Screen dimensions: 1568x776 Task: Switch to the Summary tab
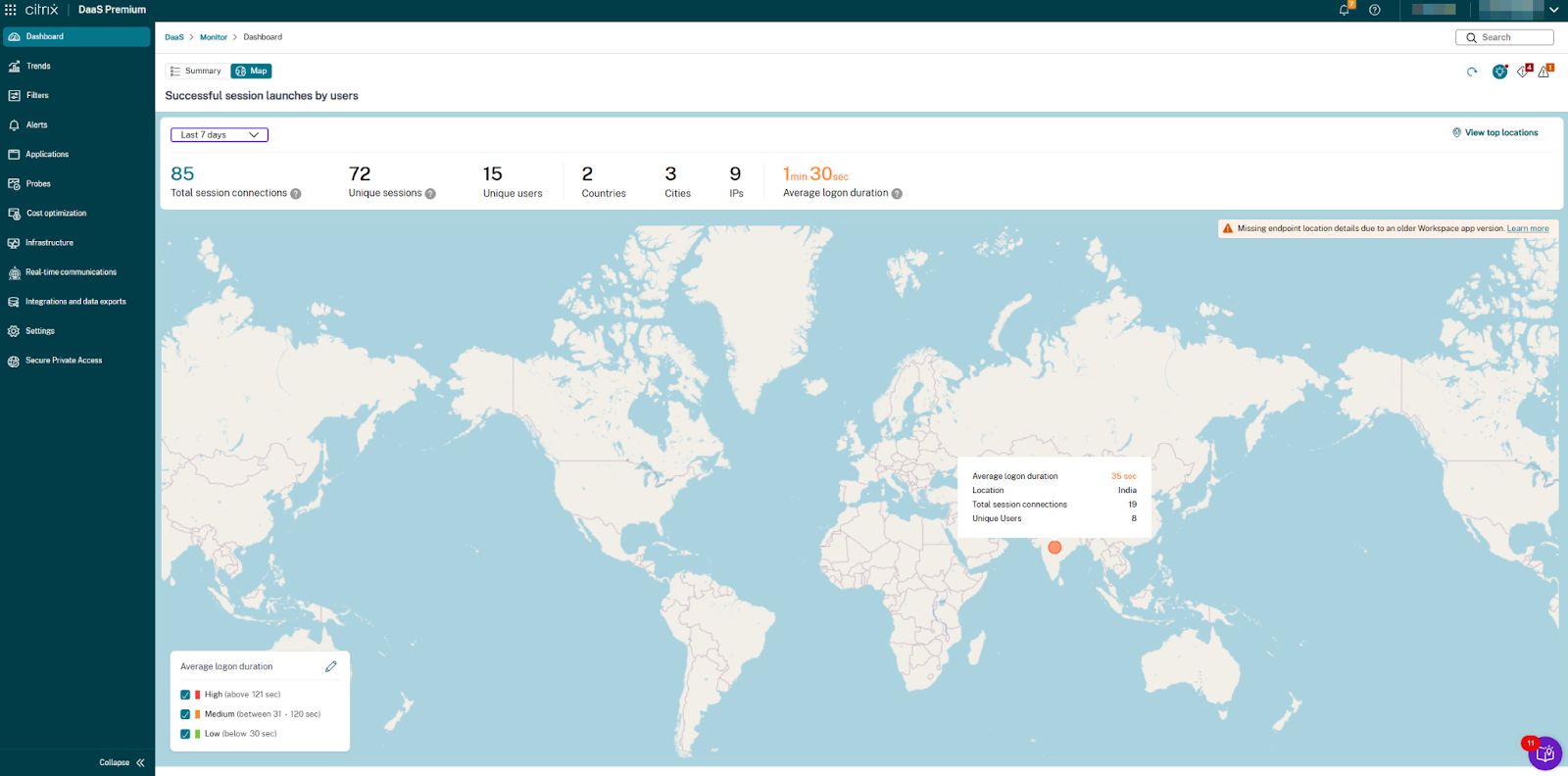(x=196, y=72)
